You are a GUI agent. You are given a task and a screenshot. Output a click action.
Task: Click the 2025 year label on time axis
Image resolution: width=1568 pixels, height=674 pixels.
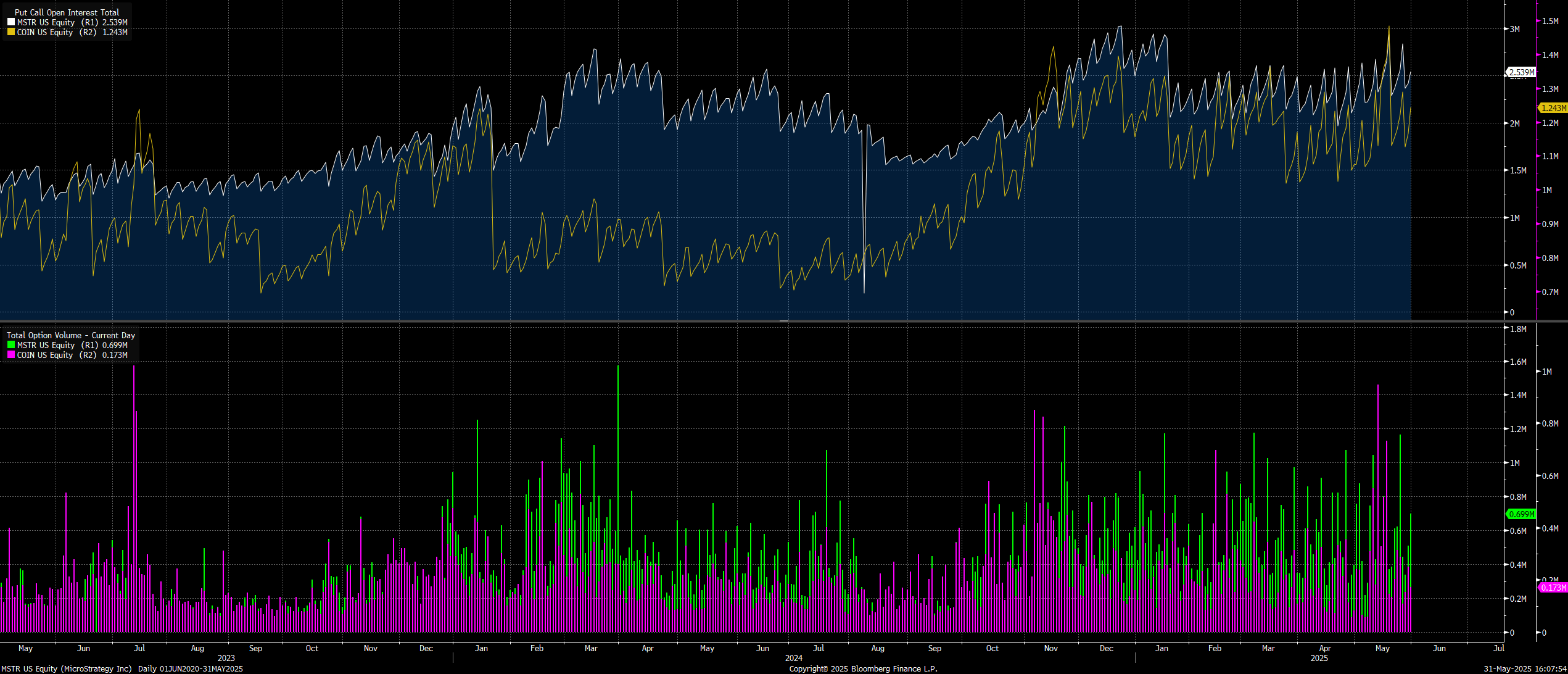(x=1319, y=658)
